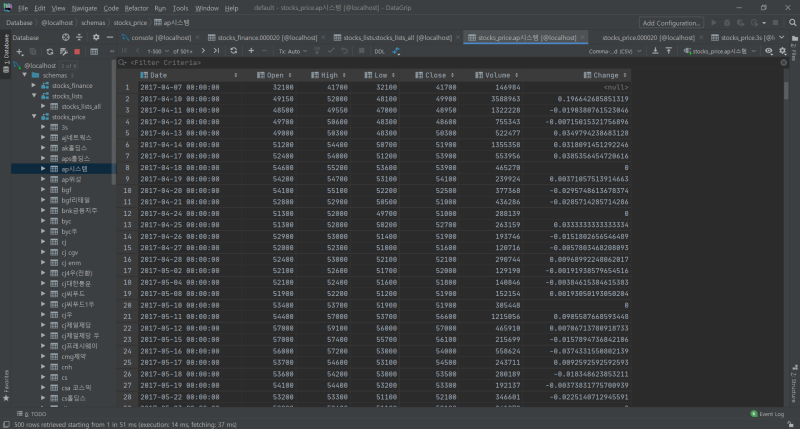Image resolution: width=800 pixels, height=429 pixels.
Task: Click the export data download icon
Action: 655,51
